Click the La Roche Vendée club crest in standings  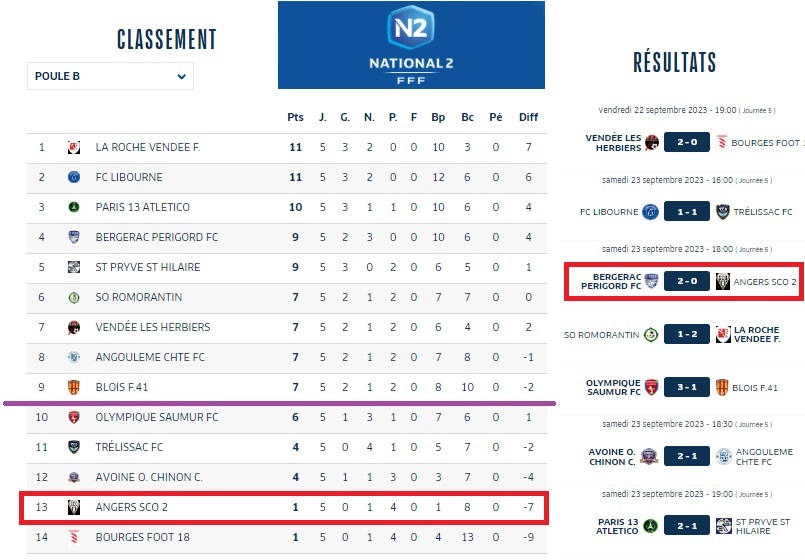click(x=74, y=147)
